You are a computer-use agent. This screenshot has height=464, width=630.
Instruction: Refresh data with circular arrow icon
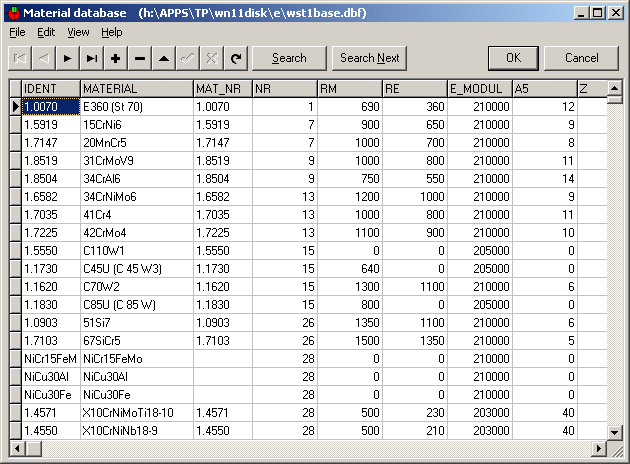(x=236, y=58)
